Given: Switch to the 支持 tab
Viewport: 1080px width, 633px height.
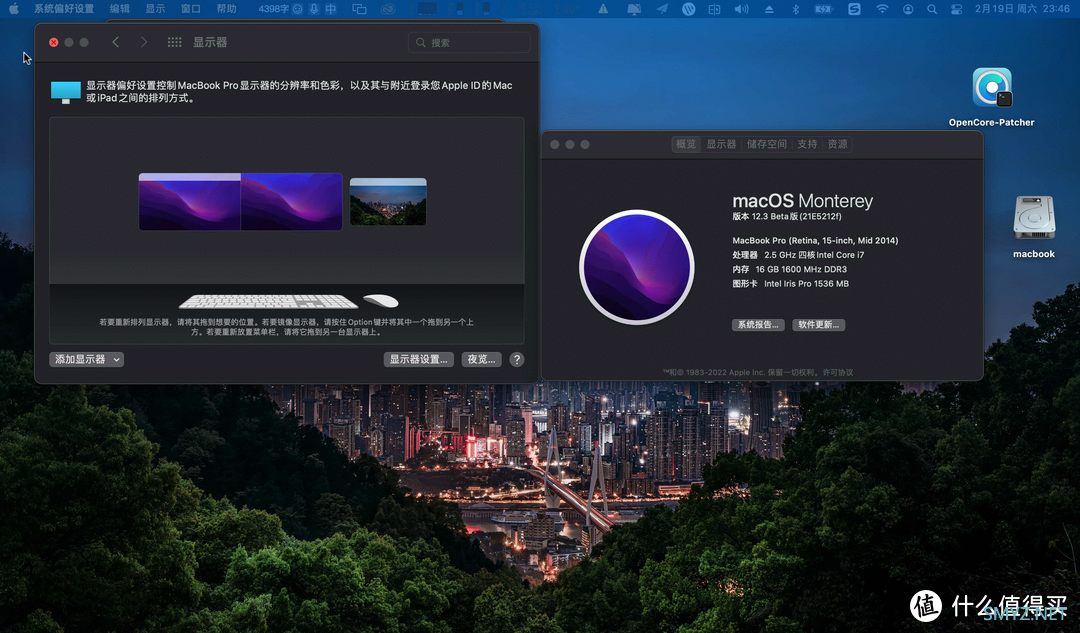Looking at the screenshot, I should click(x=807, y=144).
